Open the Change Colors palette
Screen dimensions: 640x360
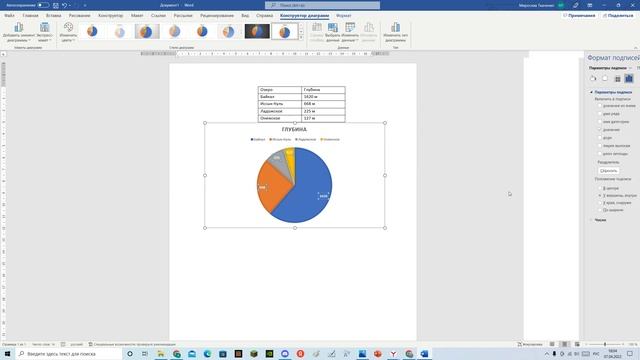click(x=68, y=32)
